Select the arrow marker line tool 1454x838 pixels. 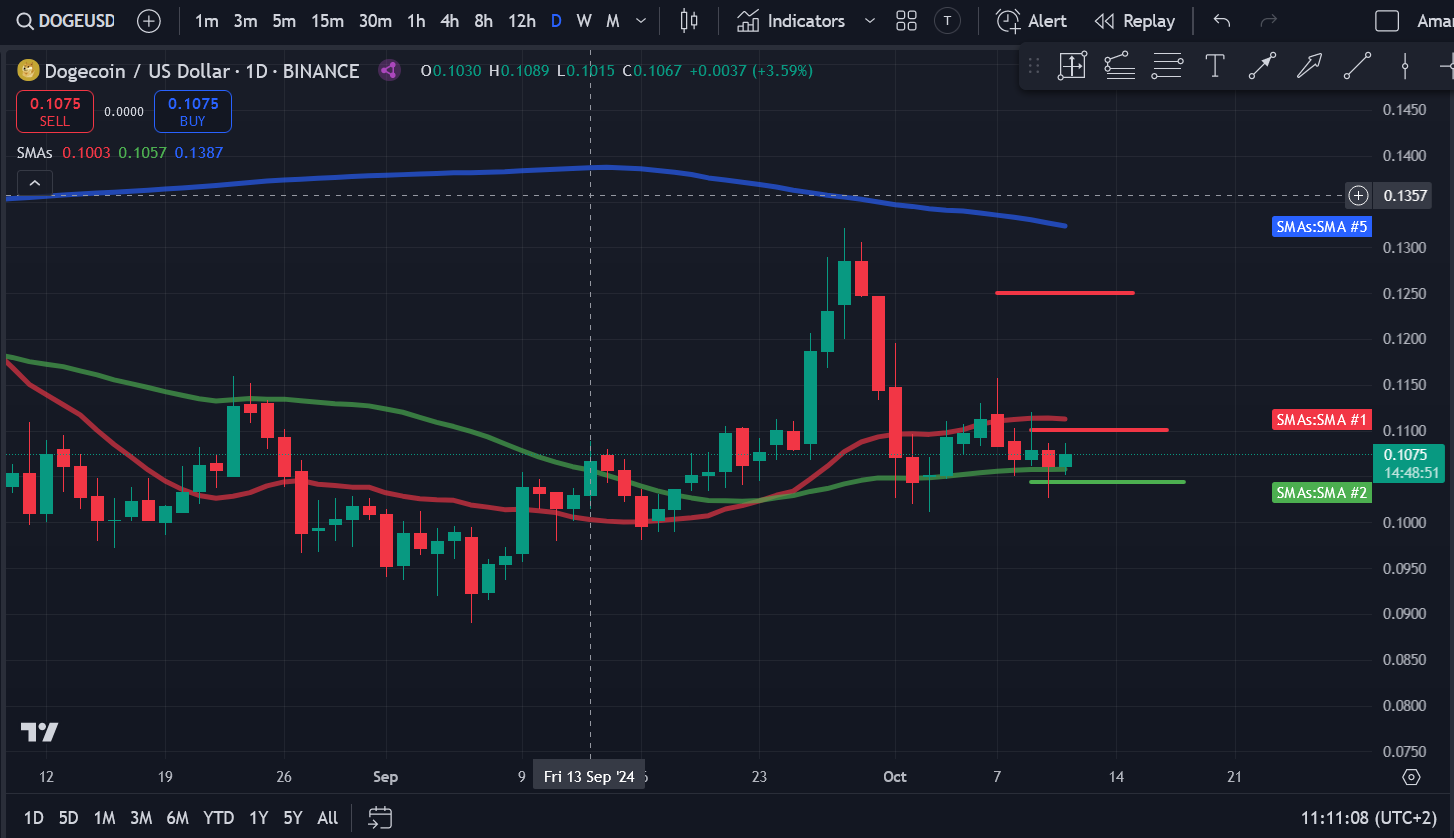coord(1262,67)
